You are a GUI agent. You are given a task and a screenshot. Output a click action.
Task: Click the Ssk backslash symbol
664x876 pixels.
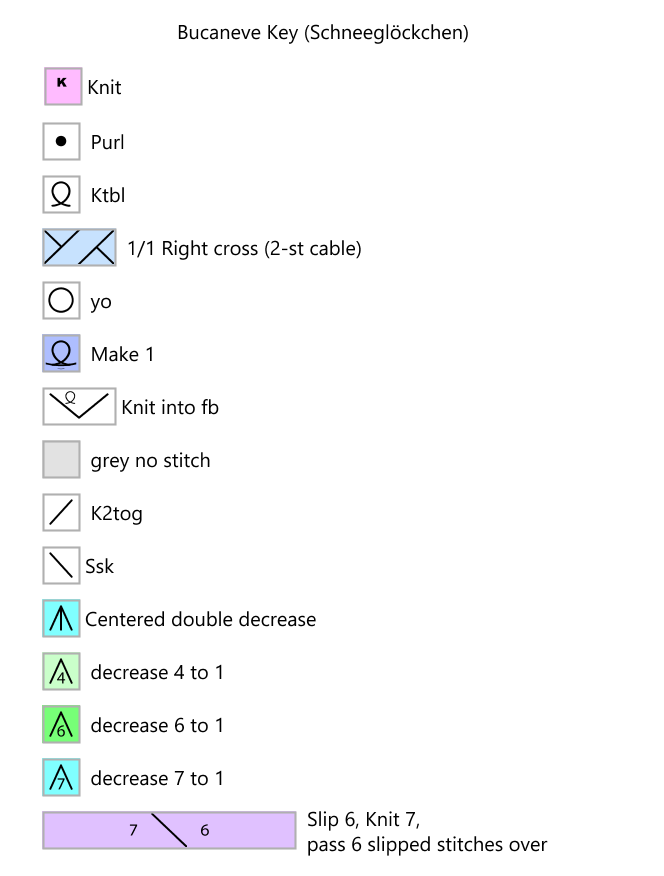[61, 566]
